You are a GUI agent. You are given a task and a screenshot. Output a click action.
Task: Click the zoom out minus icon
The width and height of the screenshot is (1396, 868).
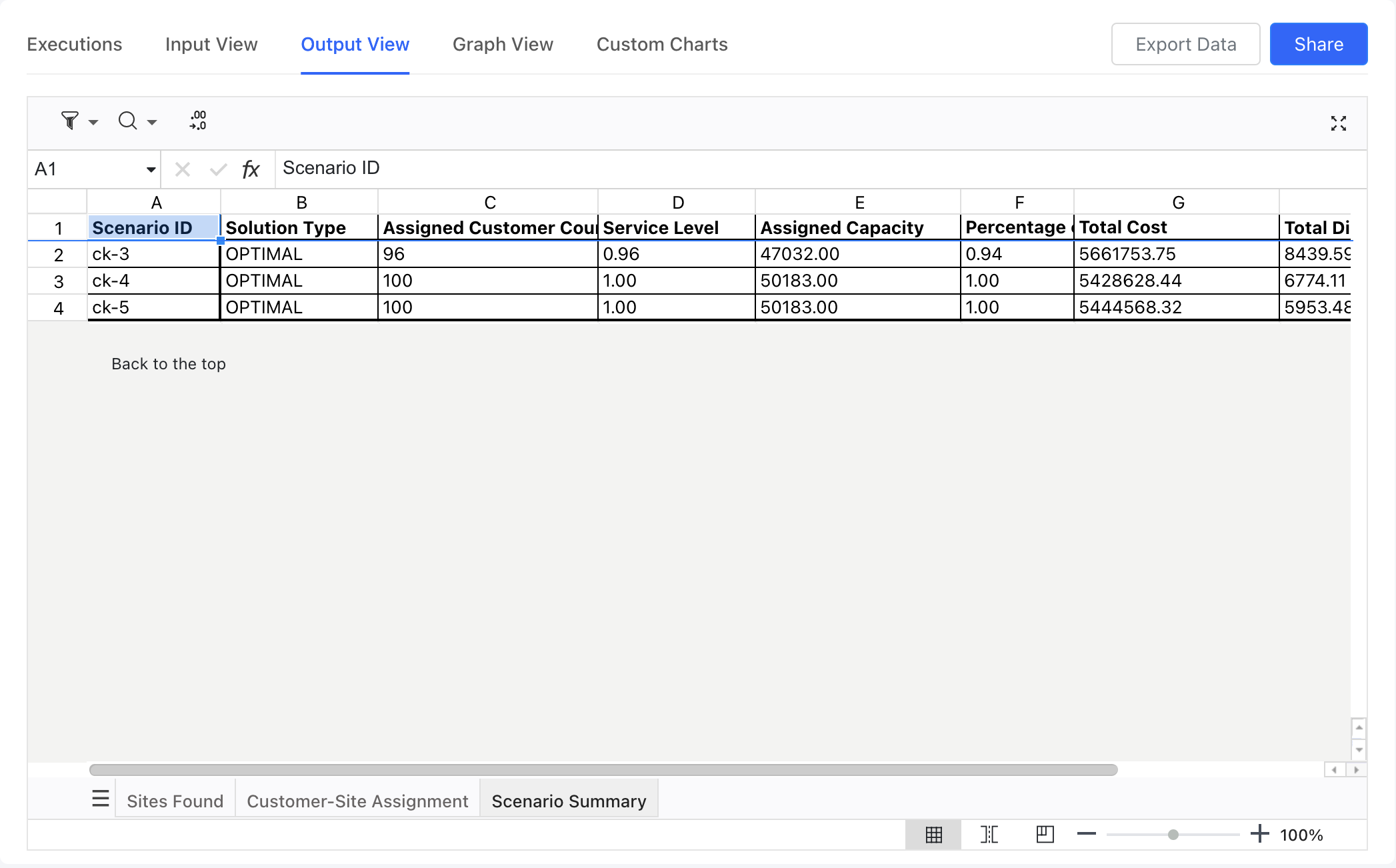(1087, 834)
